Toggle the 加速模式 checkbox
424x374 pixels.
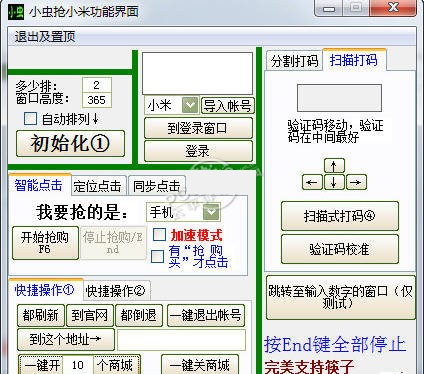click(x=159, y=234)
